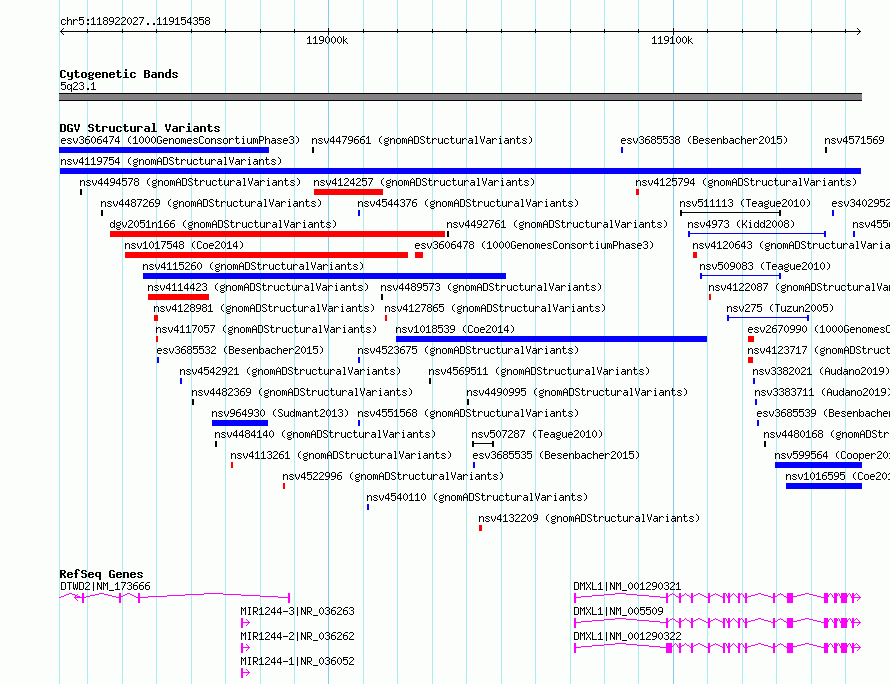This screenshot has height=684, width=890.
Task: Select the MIR1244-1|NR_036052 gene arrow glyph
Action: coord(245,673)
